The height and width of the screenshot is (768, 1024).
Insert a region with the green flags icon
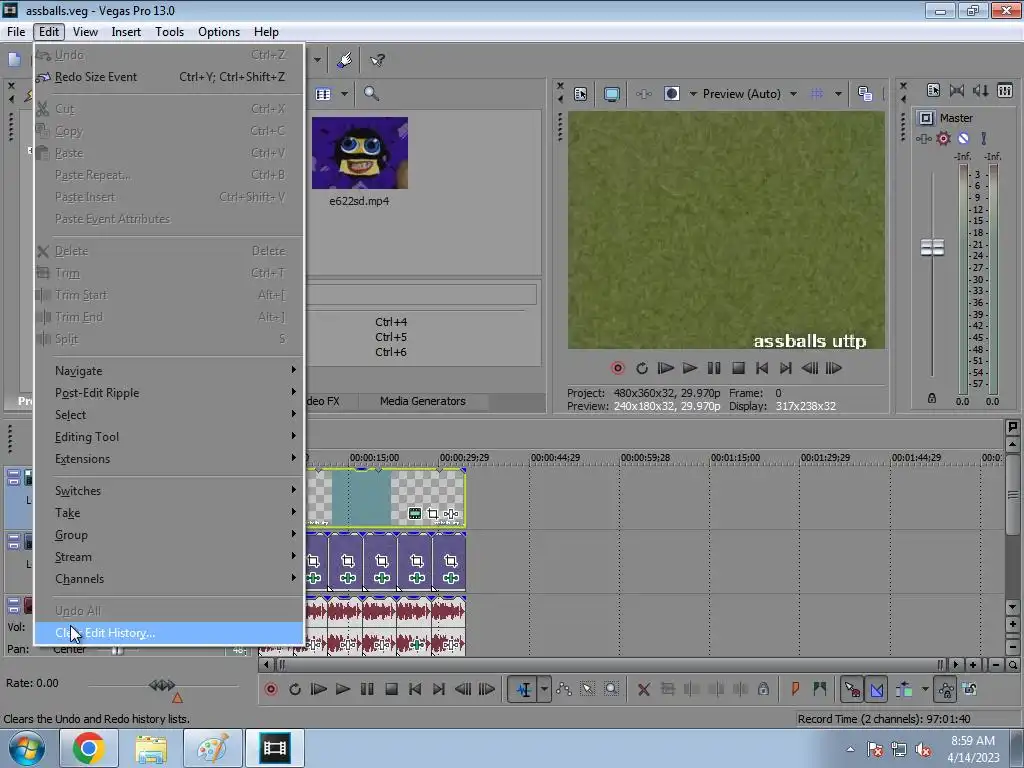pyautogui.click(x=820, y=689)
